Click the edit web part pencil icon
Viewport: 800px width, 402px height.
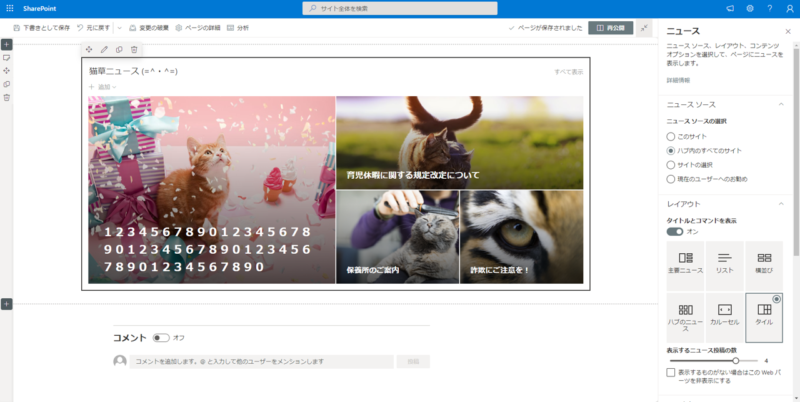104,49
